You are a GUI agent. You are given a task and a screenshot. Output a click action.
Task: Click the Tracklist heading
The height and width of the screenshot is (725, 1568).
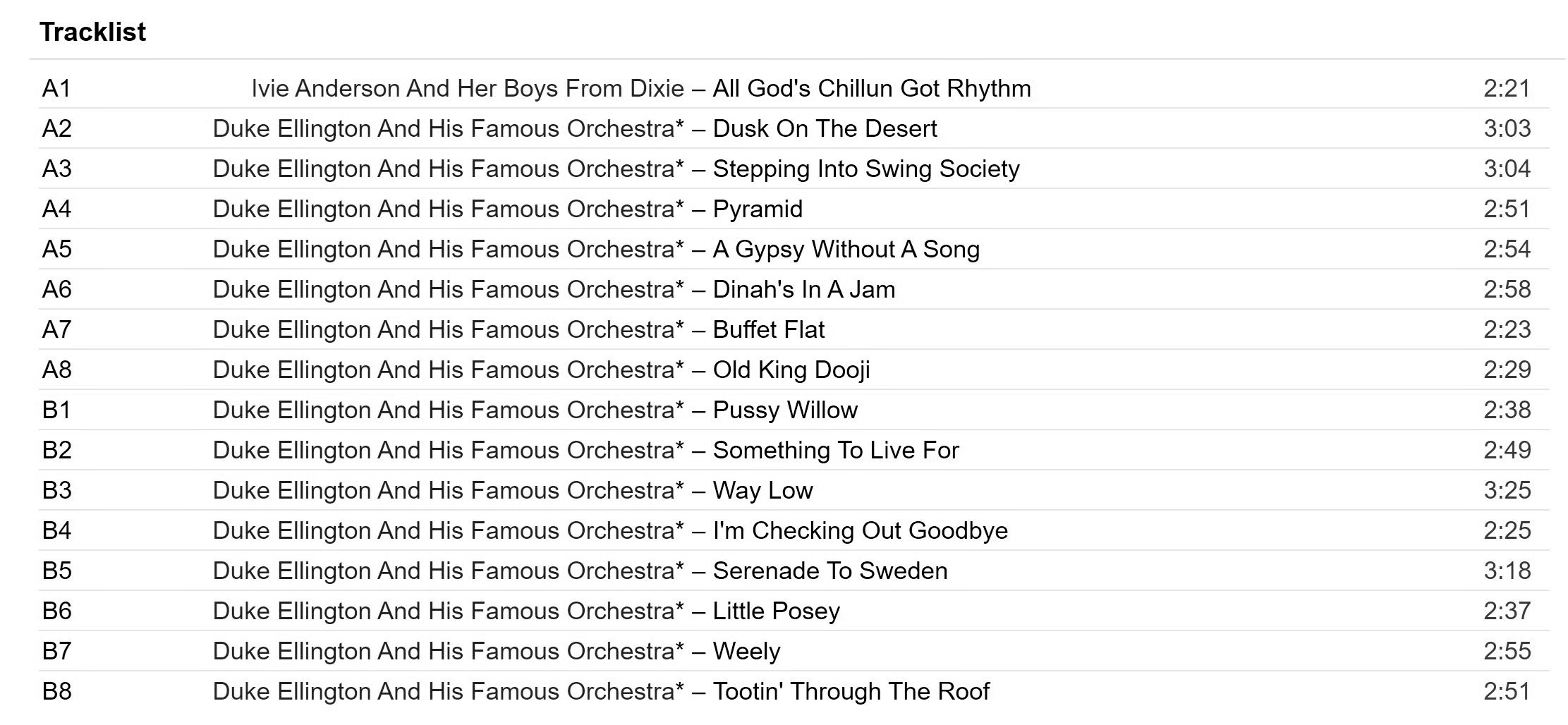tap(92, 32)
